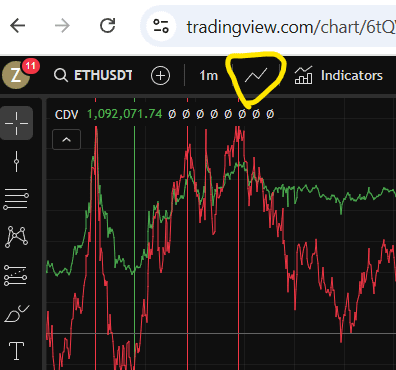Open the forecasting and measurement tools
The width and height of the screenshot is (396, 370).
click(16, 275)
